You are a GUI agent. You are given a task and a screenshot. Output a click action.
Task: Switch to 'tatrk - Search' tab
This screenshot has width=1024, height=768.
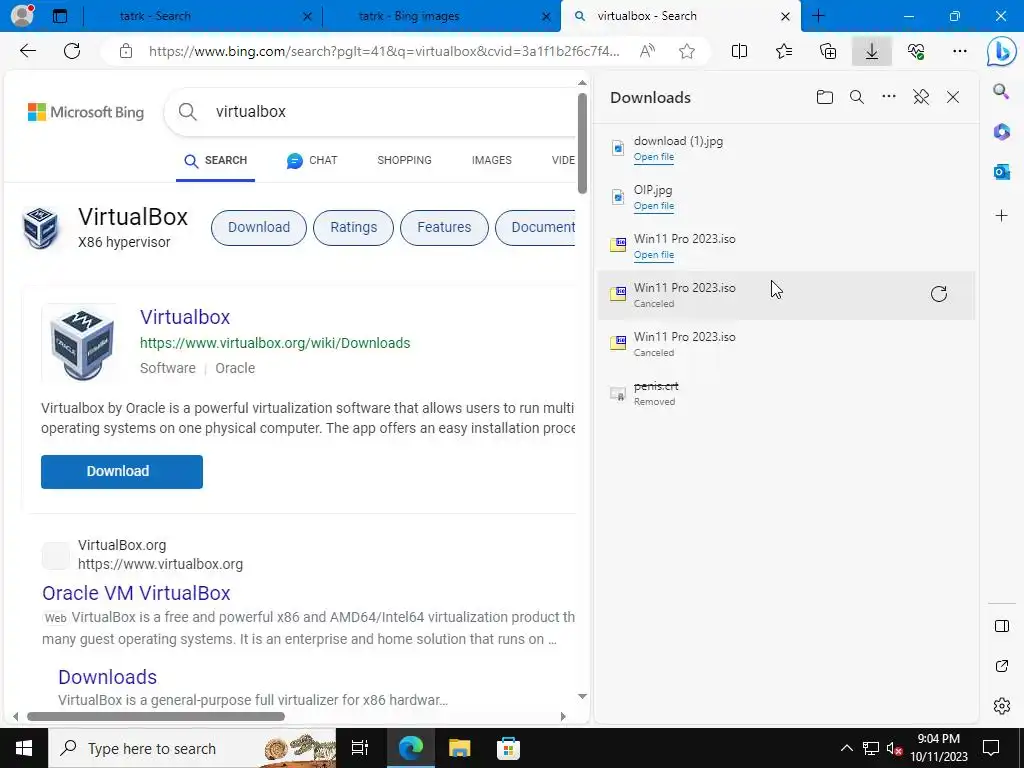(x=202, y=16)
